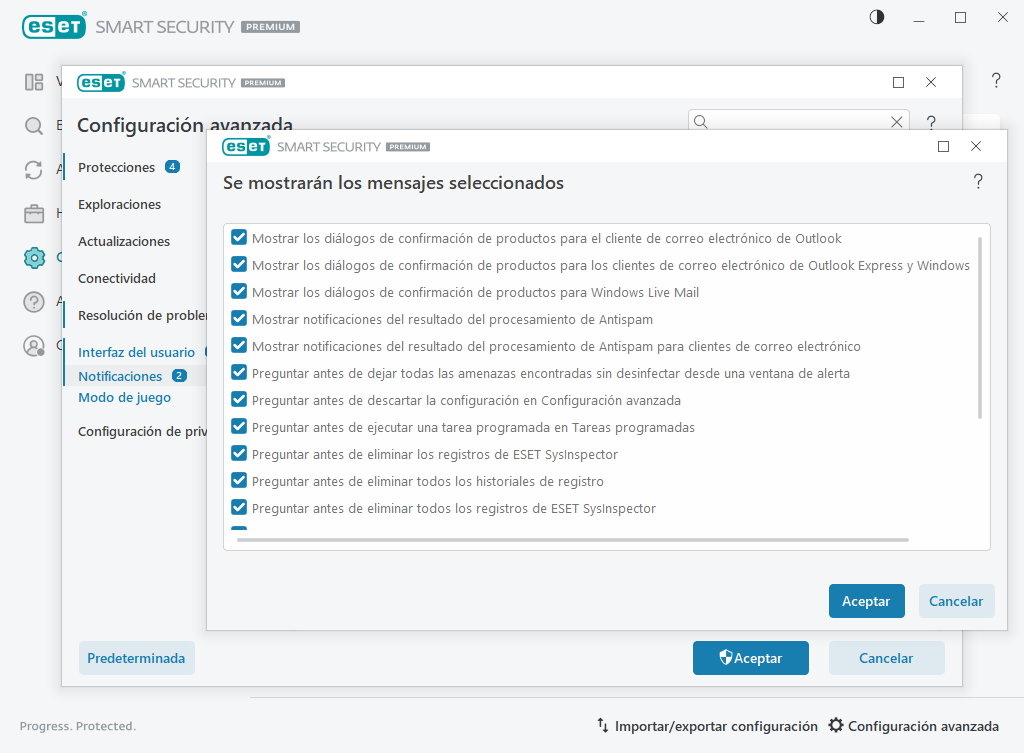Open the Protecciones settings section
This screenshot has width=1024, height=753.
(117, 167)
